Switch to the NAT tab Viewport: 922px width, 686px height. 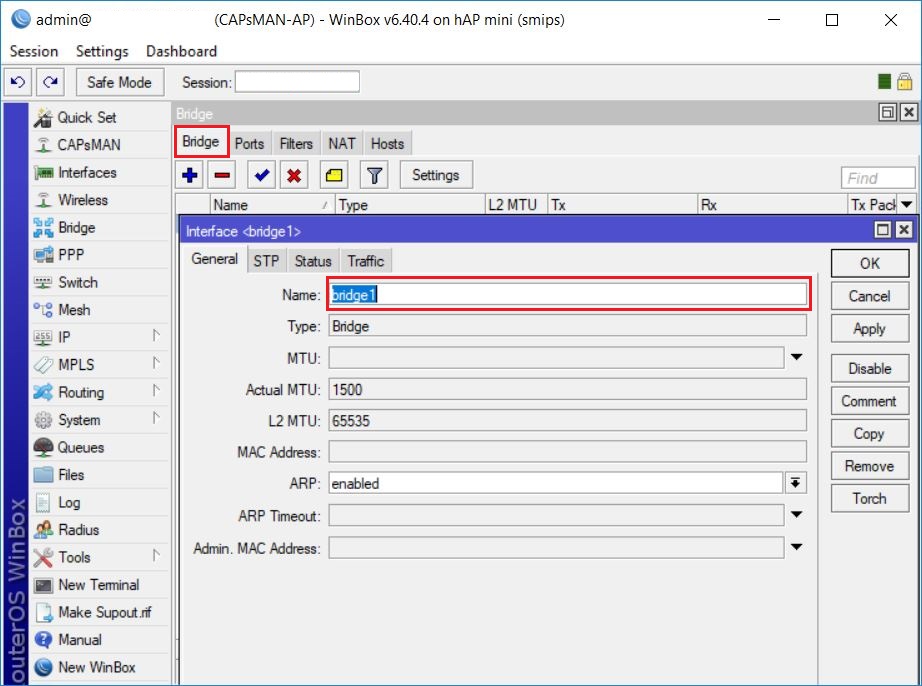(x=342, y=144)
